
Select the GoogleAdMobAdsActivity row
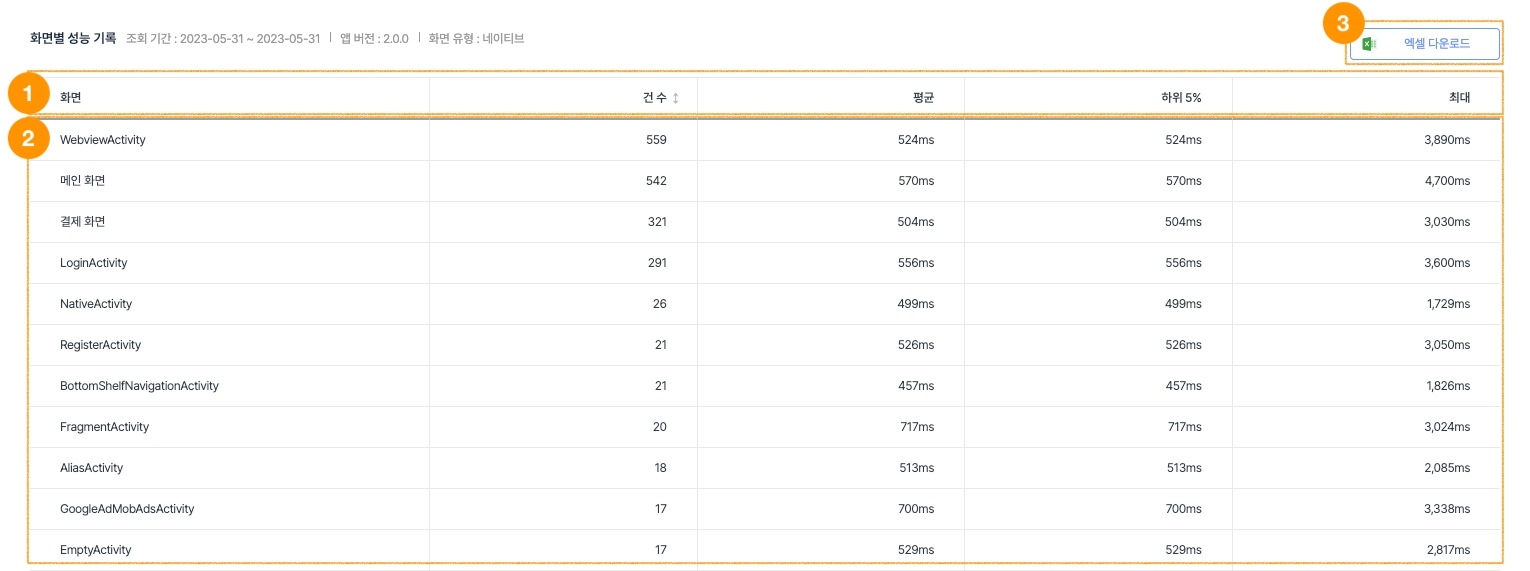127,509
